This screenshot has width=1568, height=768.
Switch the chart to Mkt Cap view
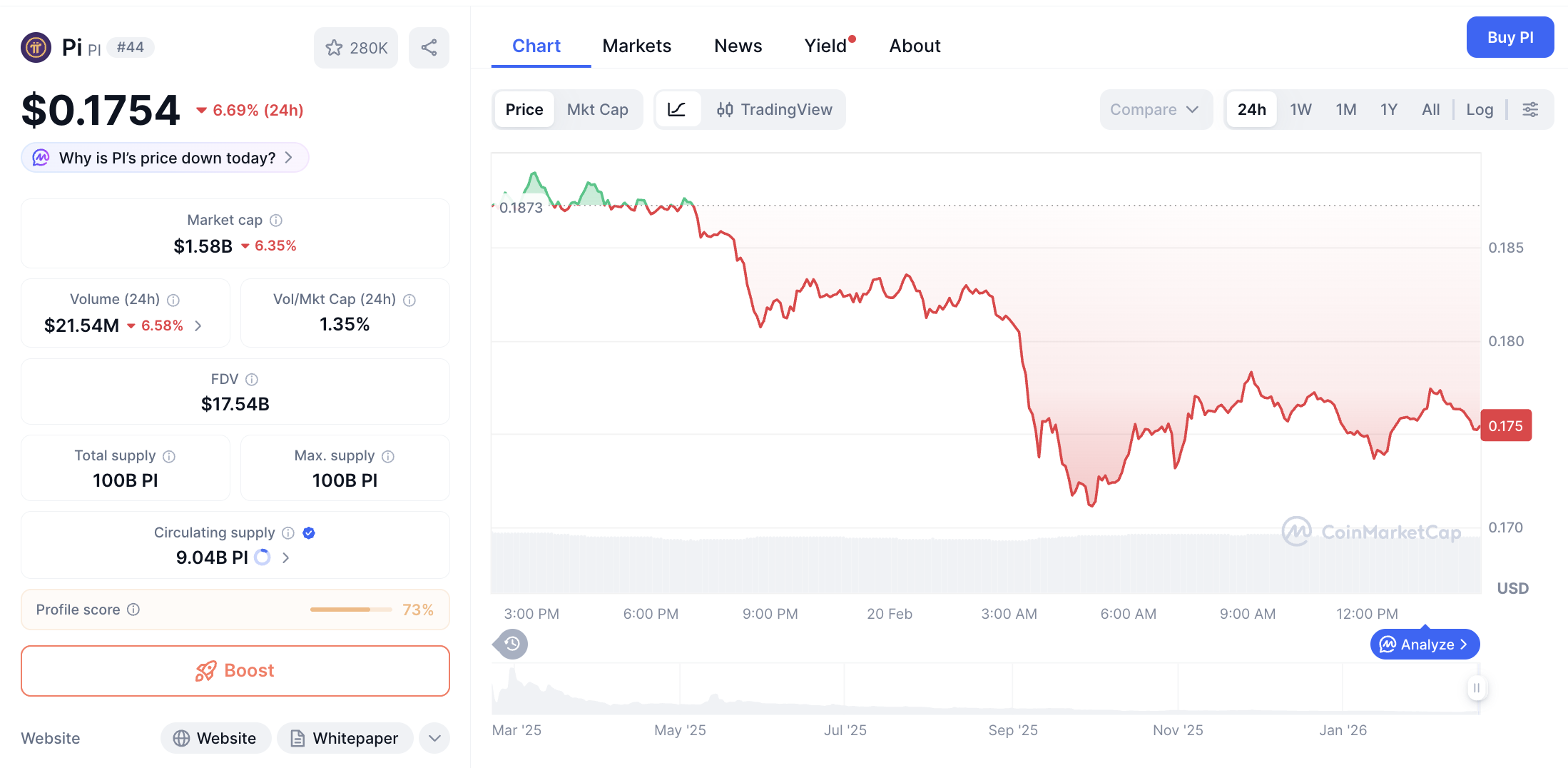598,109
